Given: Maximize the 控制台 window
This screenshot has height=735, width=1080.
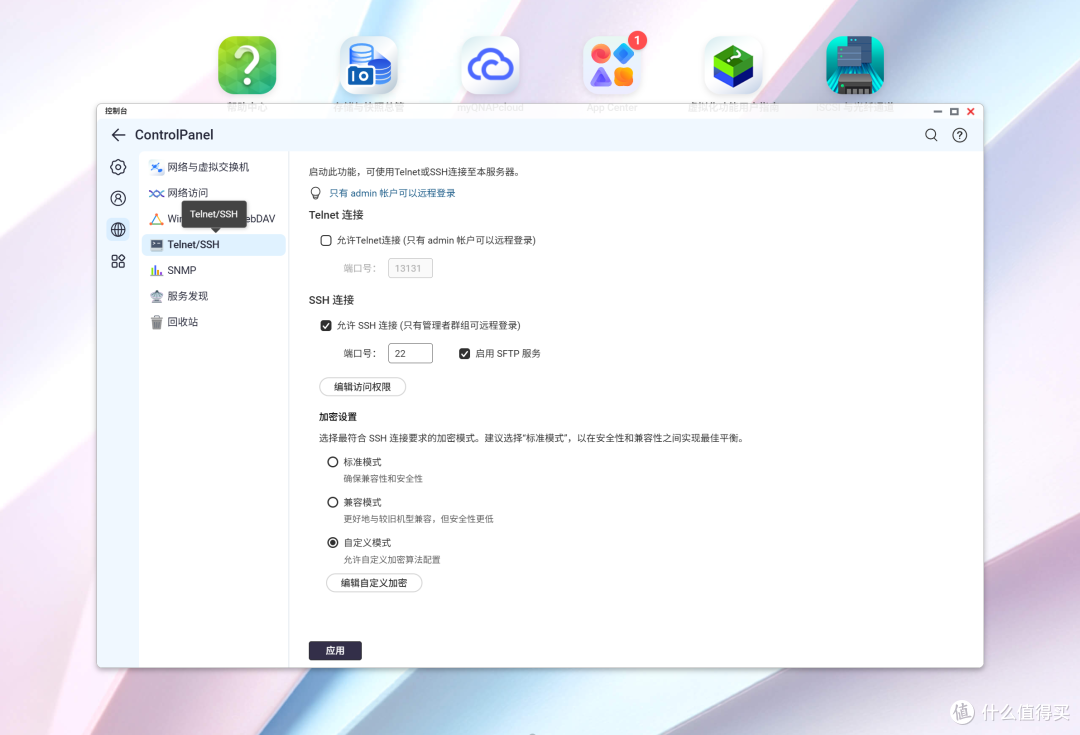Looking at the screenshot, I should 954,112.
